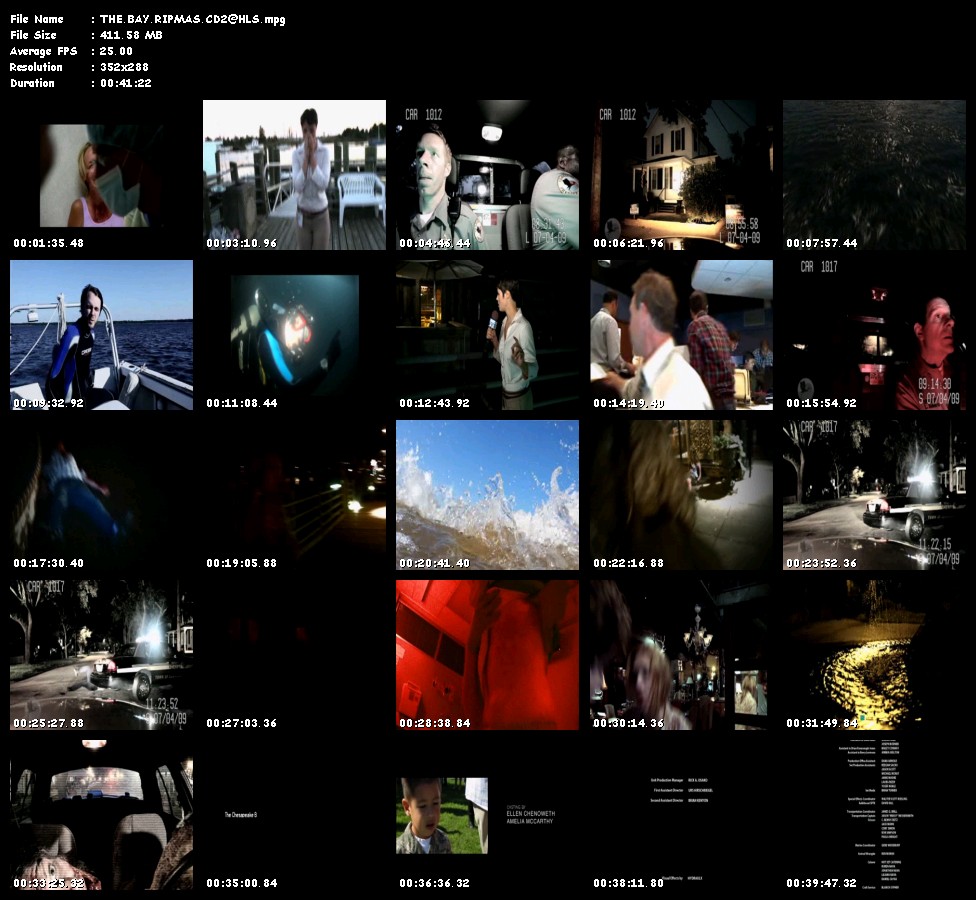
Task: Click the thumbnail stamped 00:01:35.48
Action: 101,175
